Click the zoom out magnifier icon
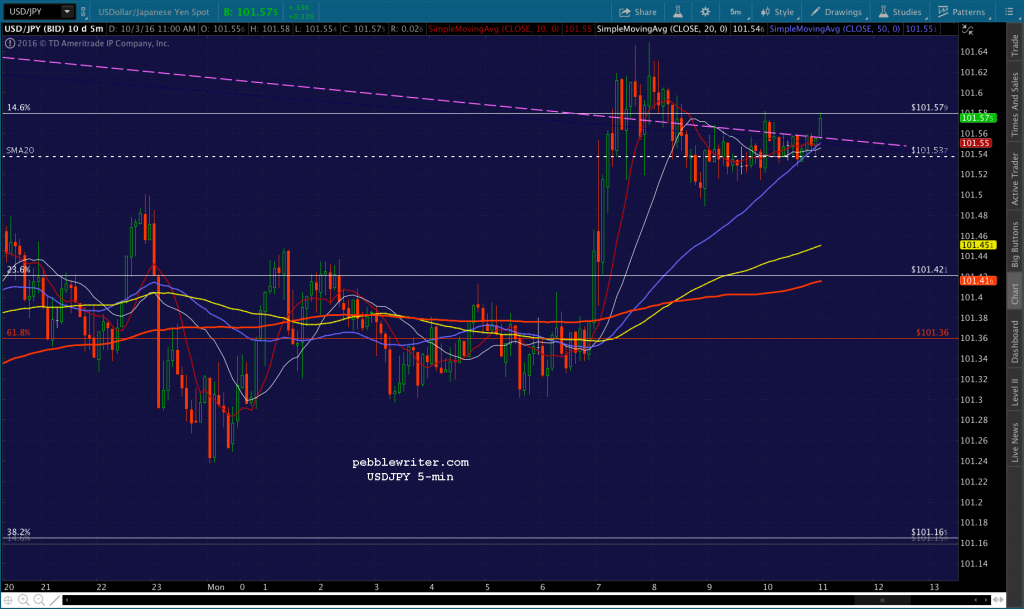This screenshot has width=1024, height=609. [39, 599]
